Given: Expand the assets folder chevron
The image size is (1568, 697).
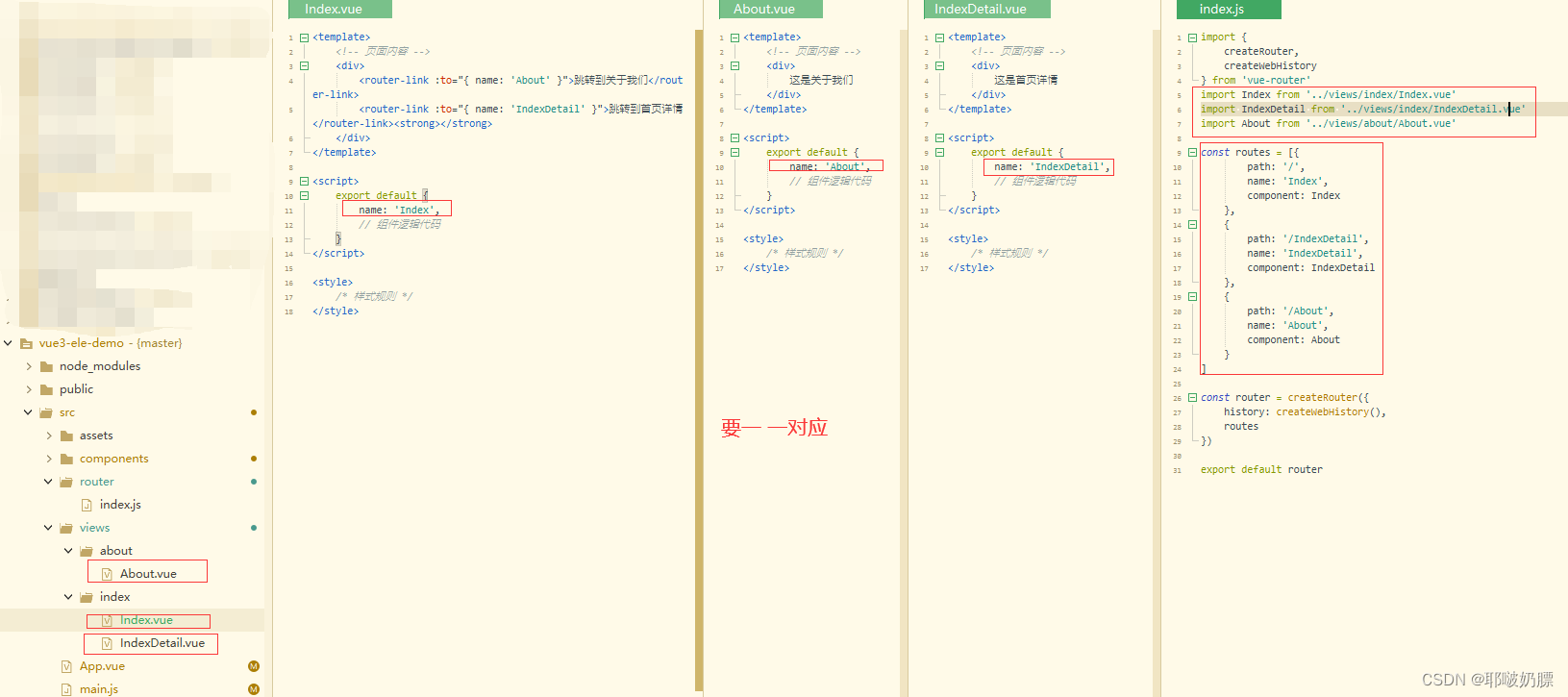Looking at the screenshot, I should [49, 436].
